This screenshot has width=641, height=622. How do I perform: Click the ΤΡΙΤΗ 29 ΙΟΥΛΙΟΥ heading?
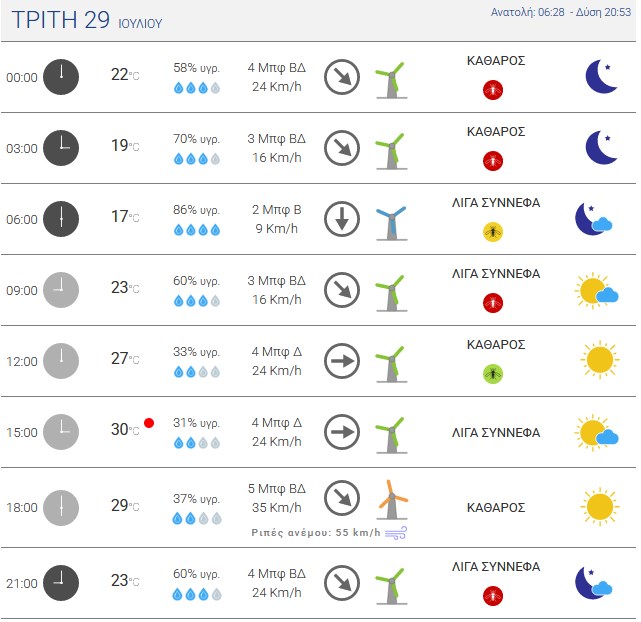pos(87,20)
